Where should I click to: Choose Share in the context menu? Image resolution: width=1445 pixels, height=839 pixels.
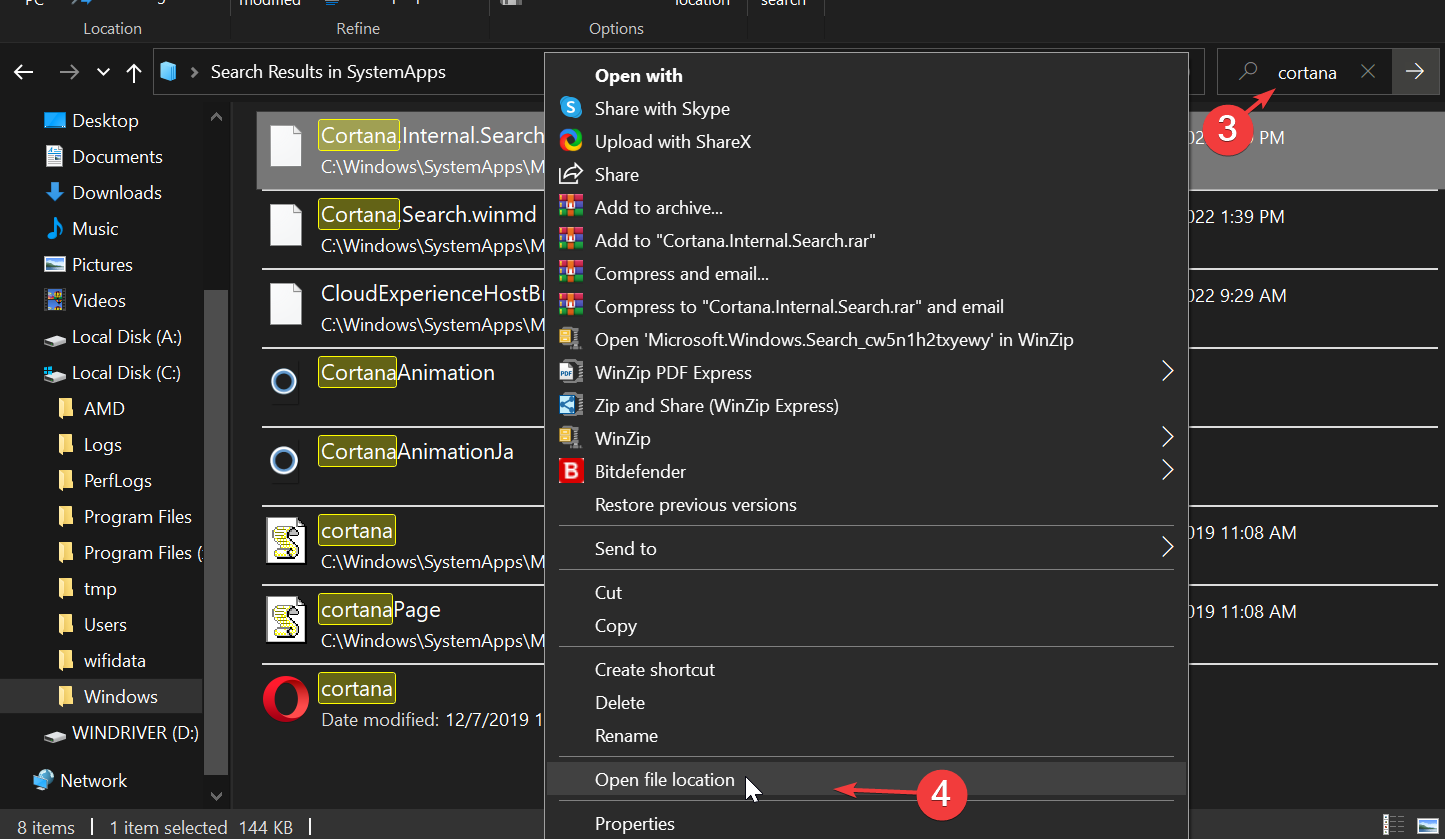pos(617,174)
